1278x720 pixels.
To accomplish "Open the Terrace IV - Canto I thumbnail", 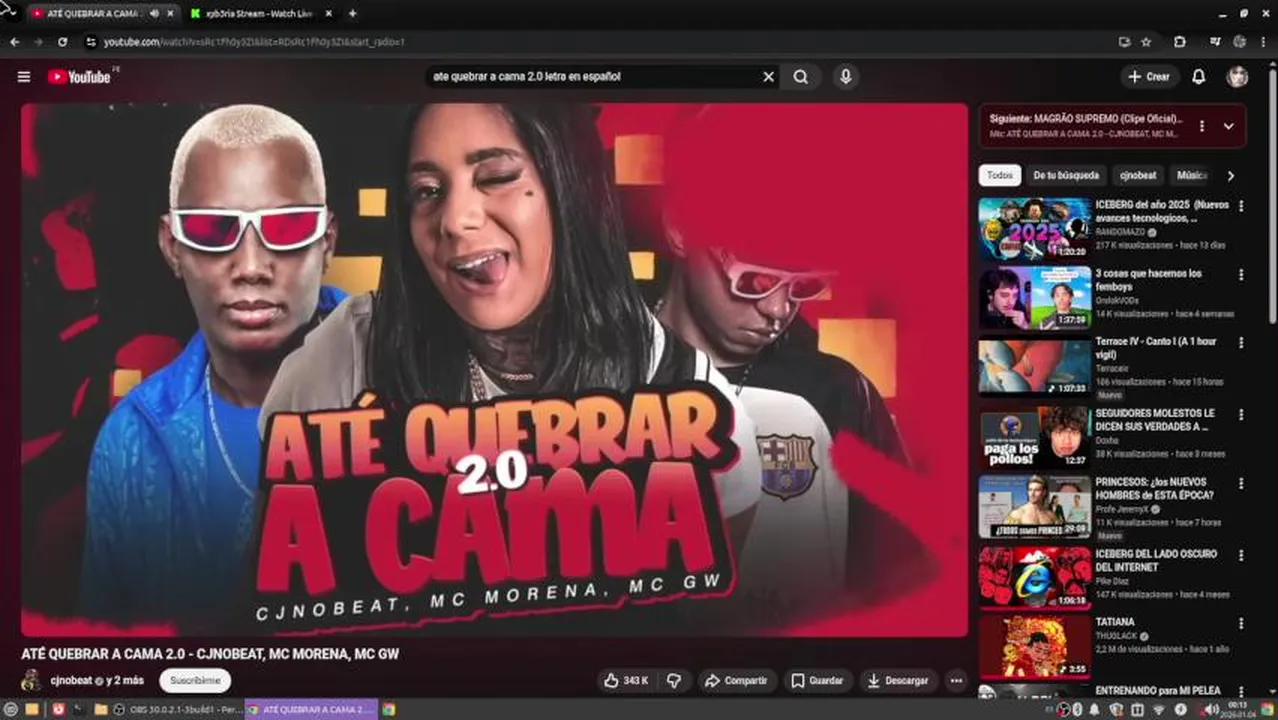I will click(x=1035, y=367).
